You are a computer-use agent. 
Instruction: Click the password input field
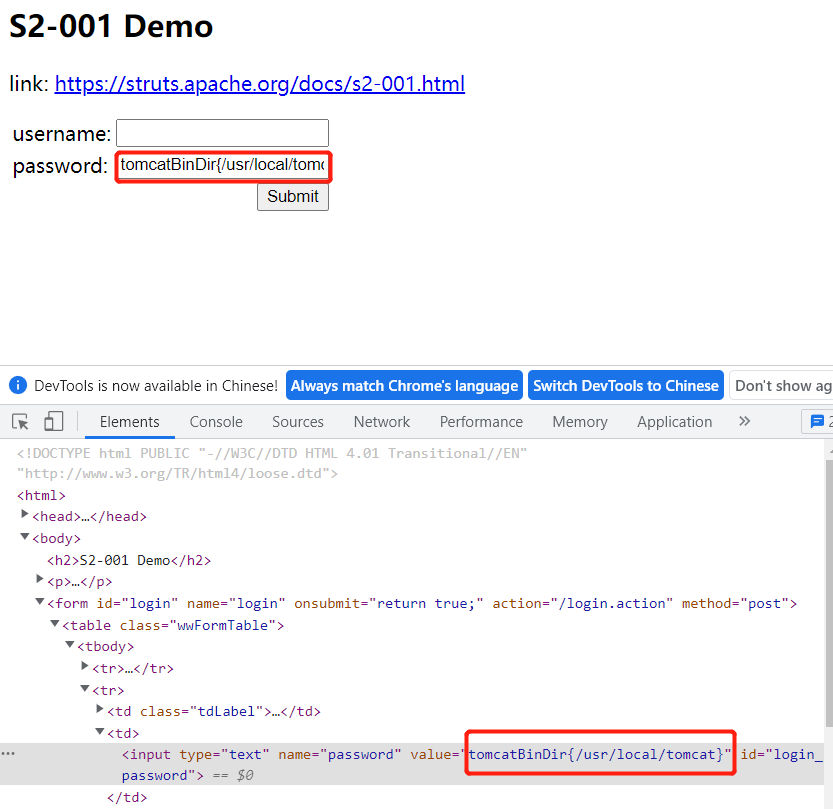[x=223, y=165]
